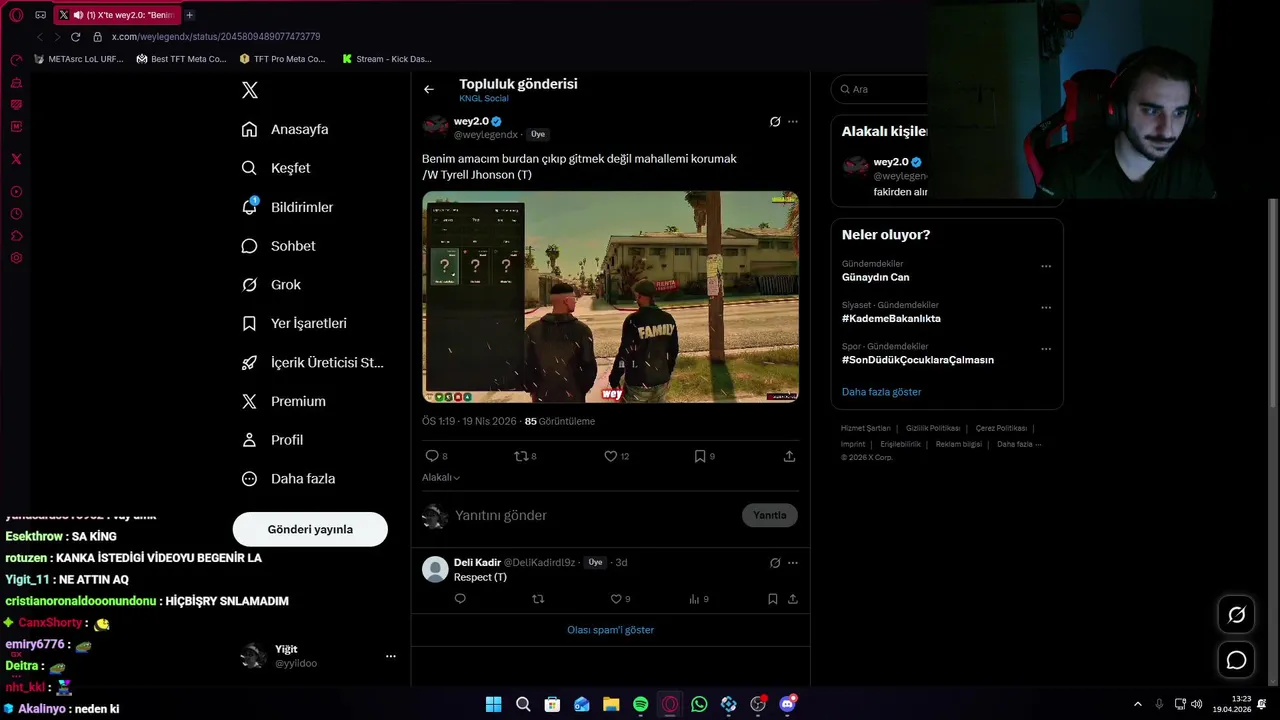
Task: Open floating messages button
Action: (x=1237, y=660)
